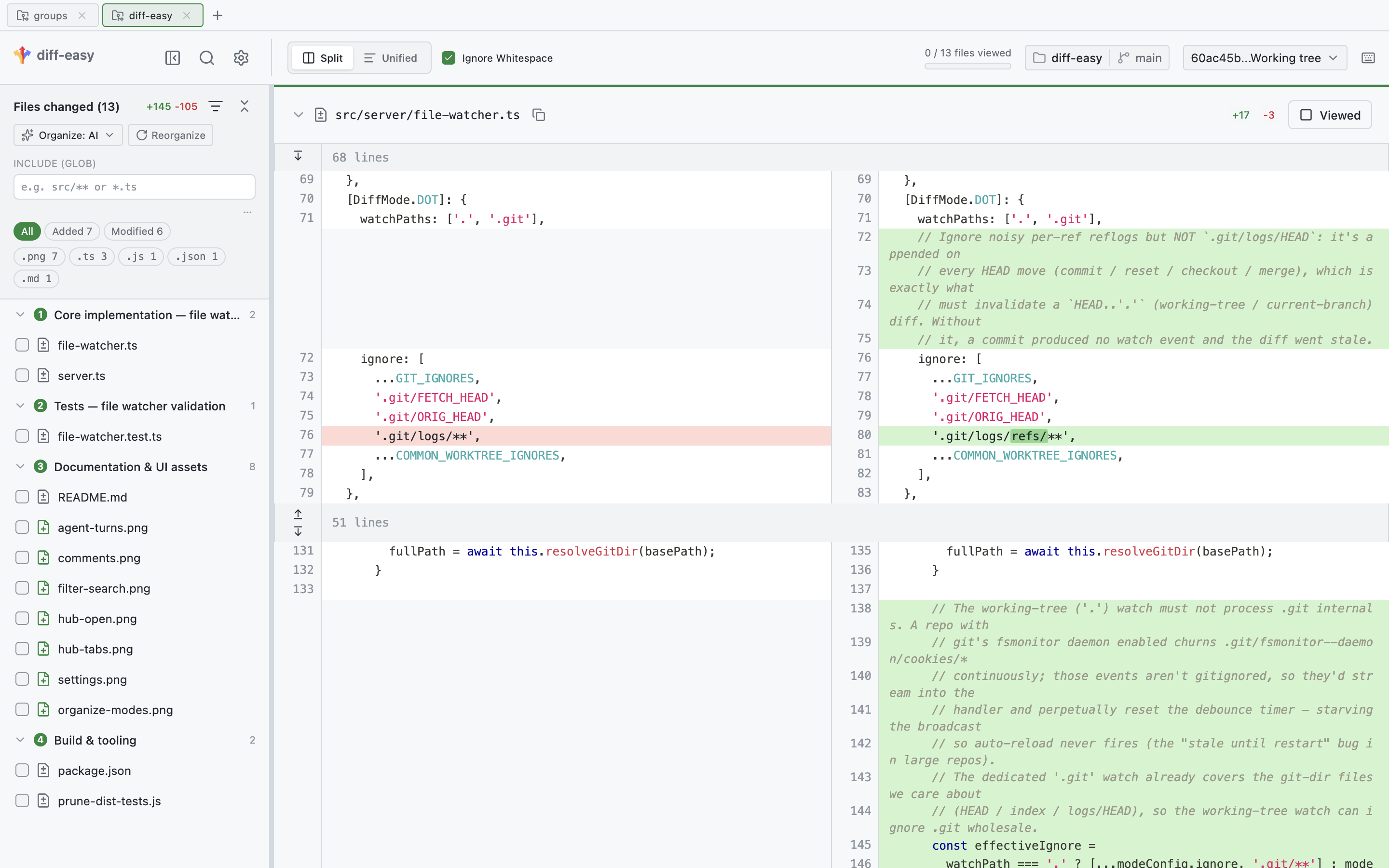This screenshot has width=1389, height=868.
Task: Open search with the magnifier icon
Action: pyautogui.click(x=206, y=58)
